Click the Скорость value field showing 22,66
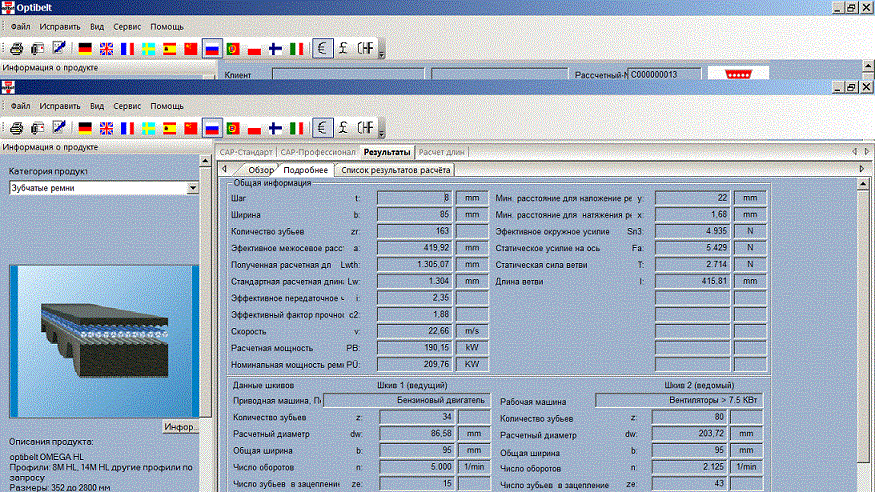 coord(415,331)
